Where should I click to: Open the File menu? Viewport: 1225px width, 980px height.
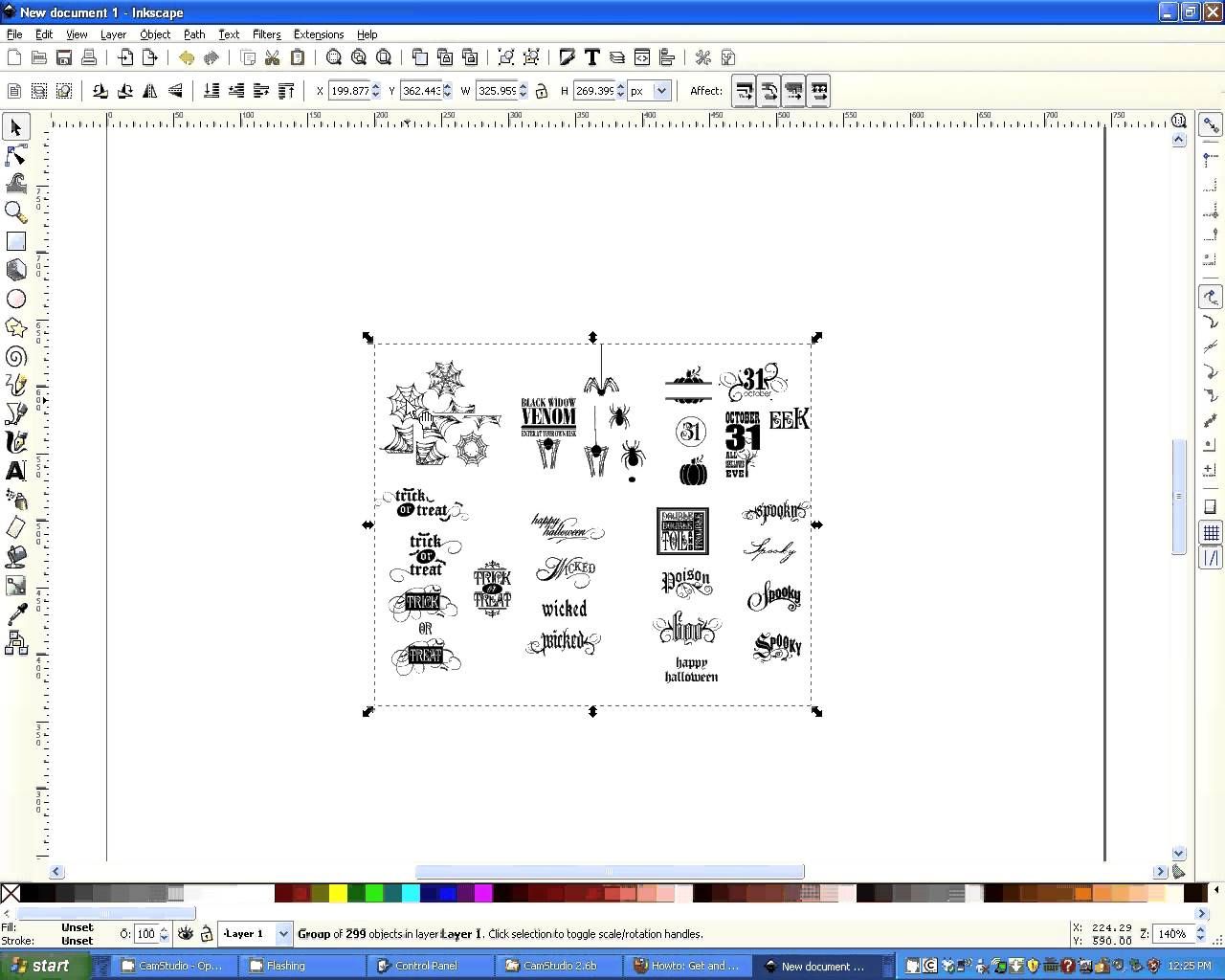click(x=14, y=34)
